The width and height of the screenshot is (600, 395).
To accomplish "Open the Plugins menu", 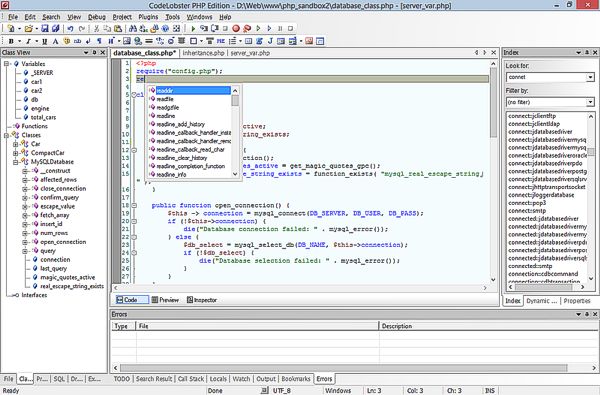I will (148, 17).
